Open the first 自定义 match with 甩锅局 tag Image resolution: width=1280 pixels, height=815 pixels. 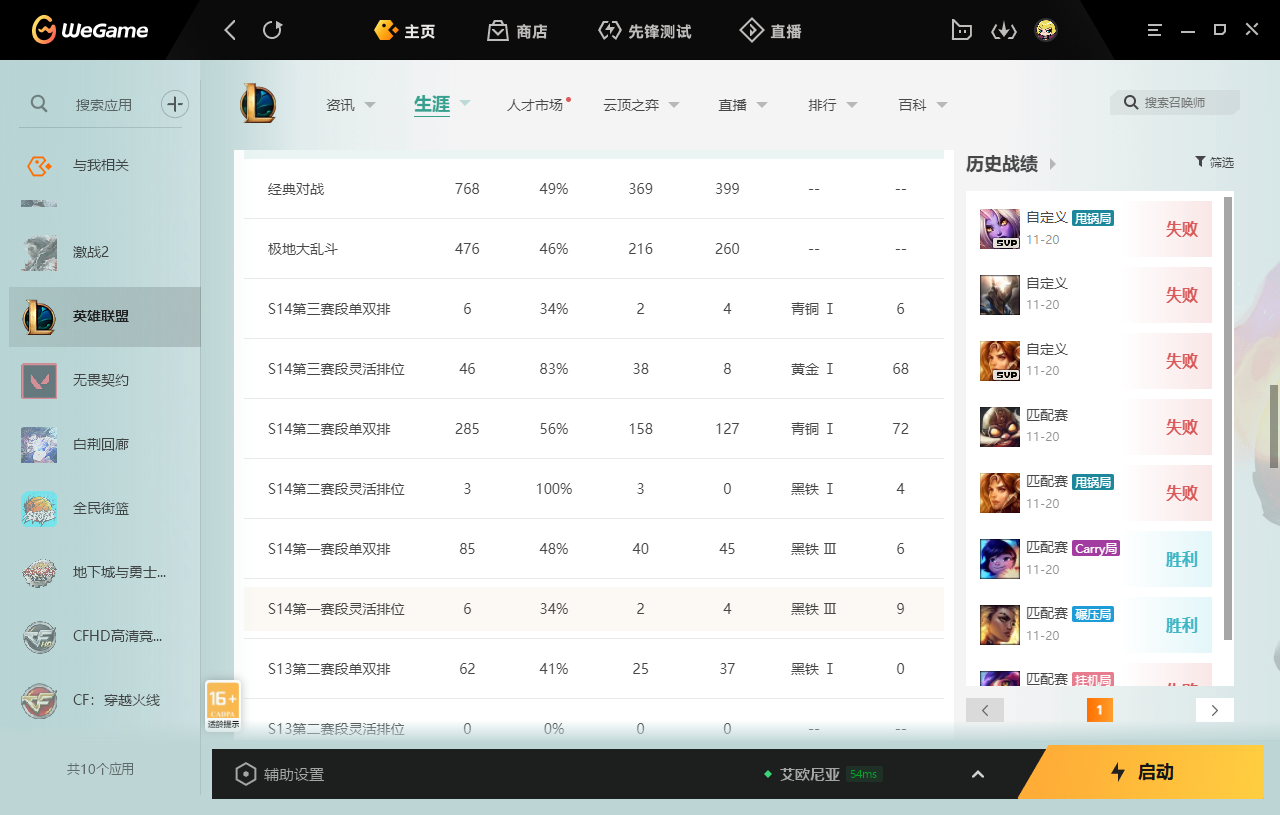pos(1096,229)
